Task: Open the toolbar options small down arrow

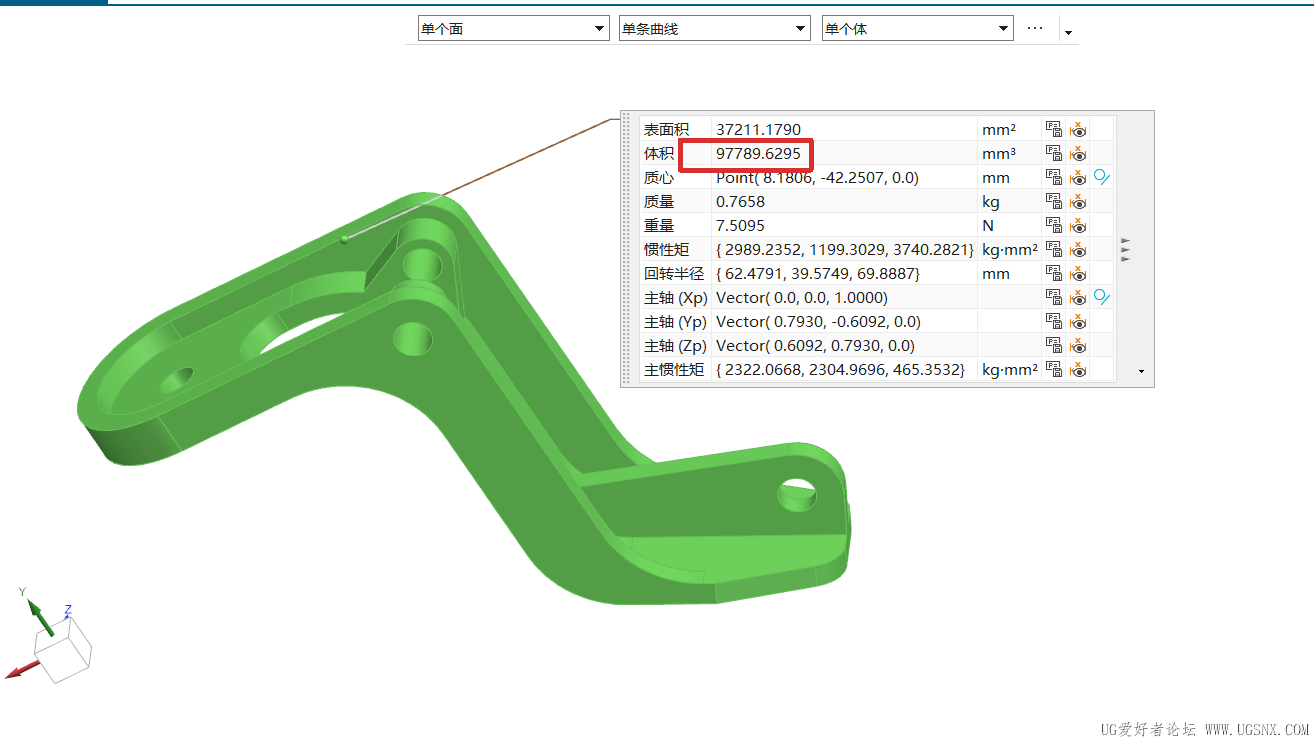Action: [x=1068, y=33]
